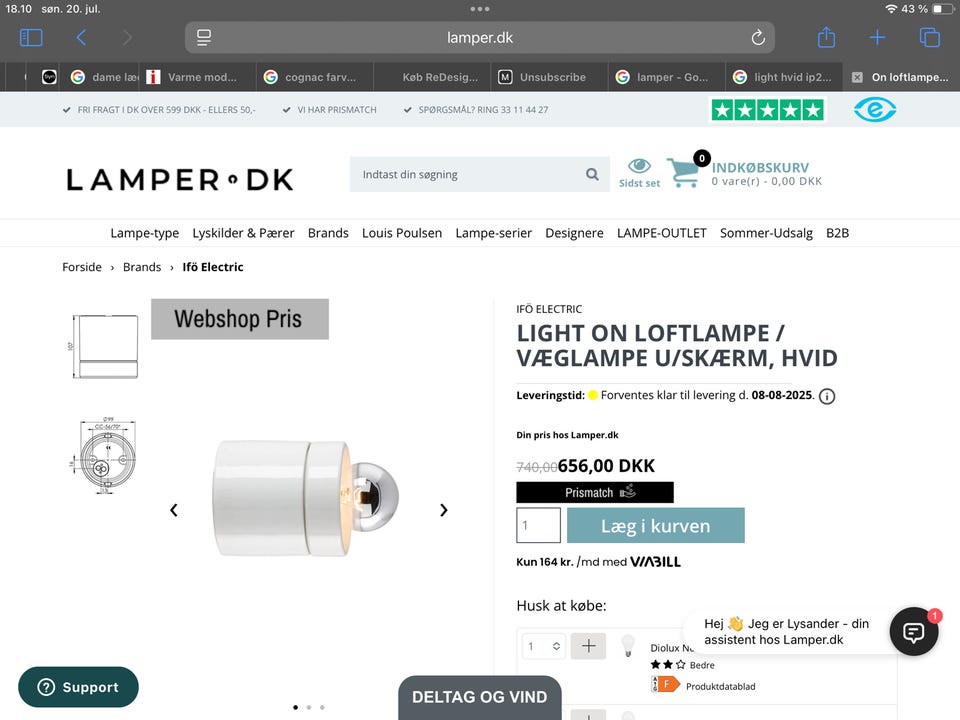
Task: Click the search magnifier icon
Action: click(592, 174)
